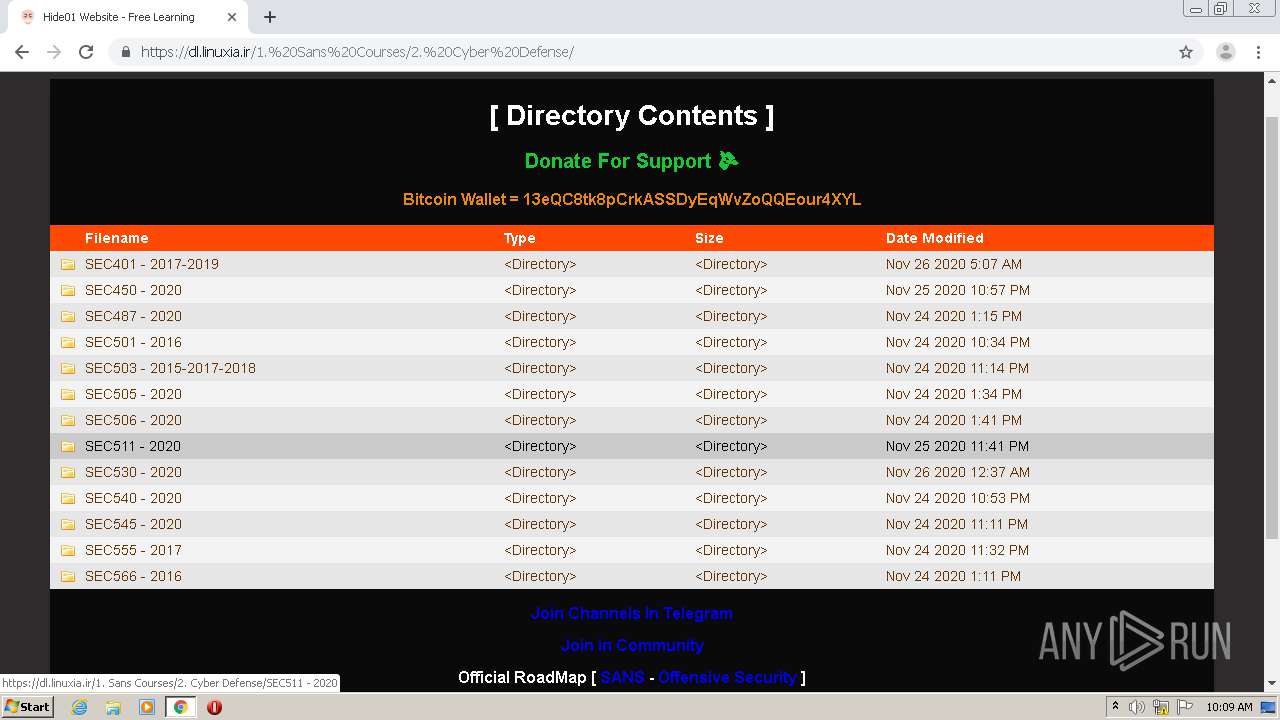
Task: Click folder icon of SEC450 - 2020
Action: (x=68, y=290)
